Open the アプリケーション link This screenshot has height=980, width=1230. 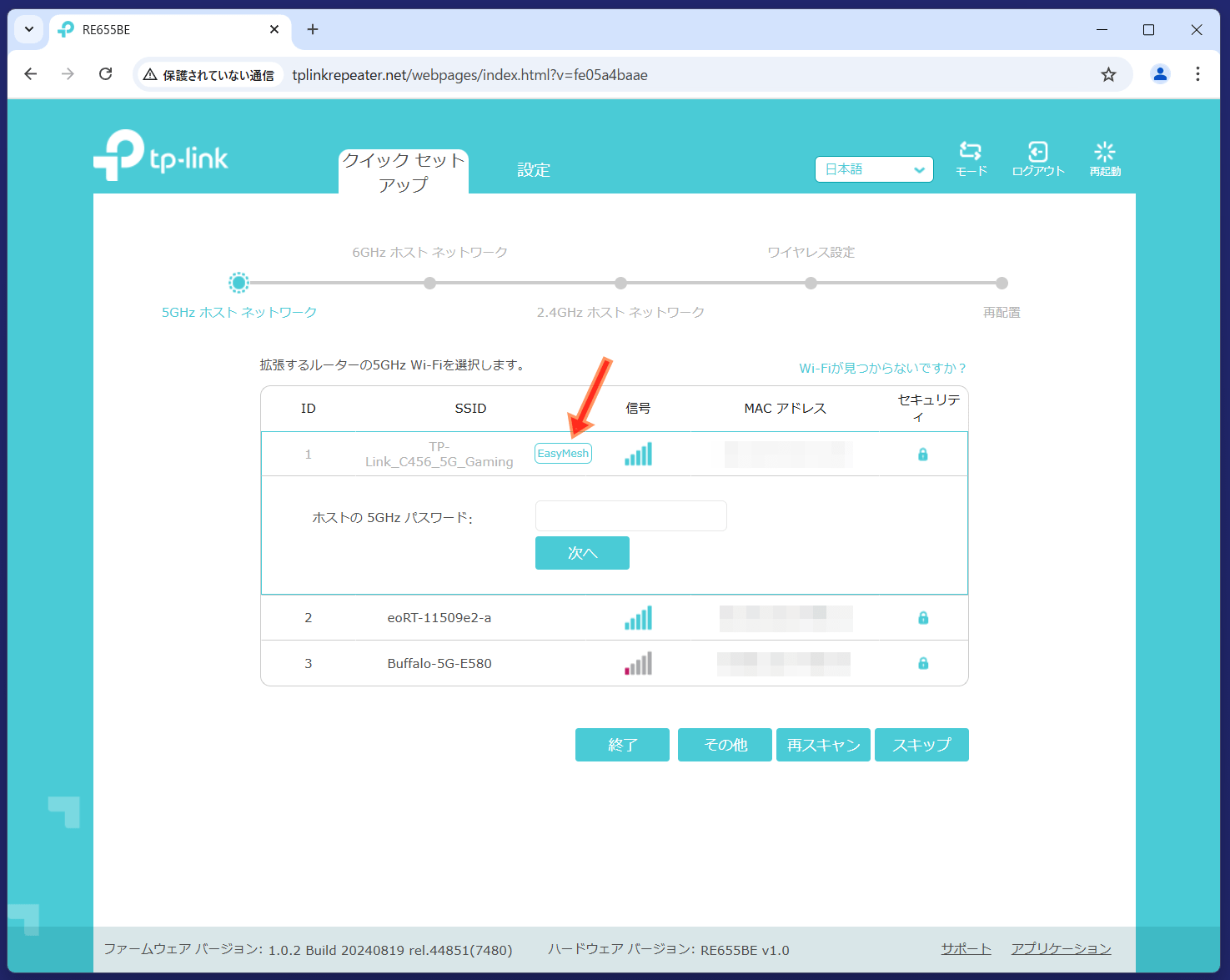coord(1061,949)
